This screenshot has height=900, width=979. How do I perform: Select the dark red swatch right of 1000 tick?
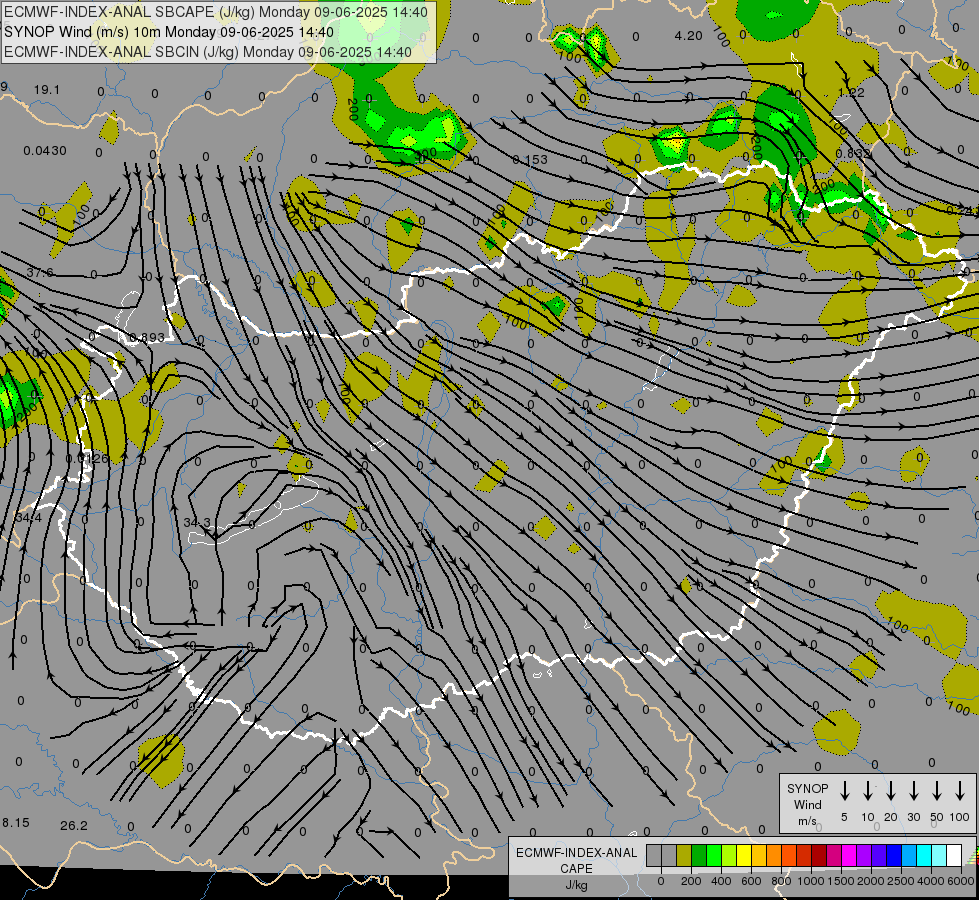pos(819,855)
